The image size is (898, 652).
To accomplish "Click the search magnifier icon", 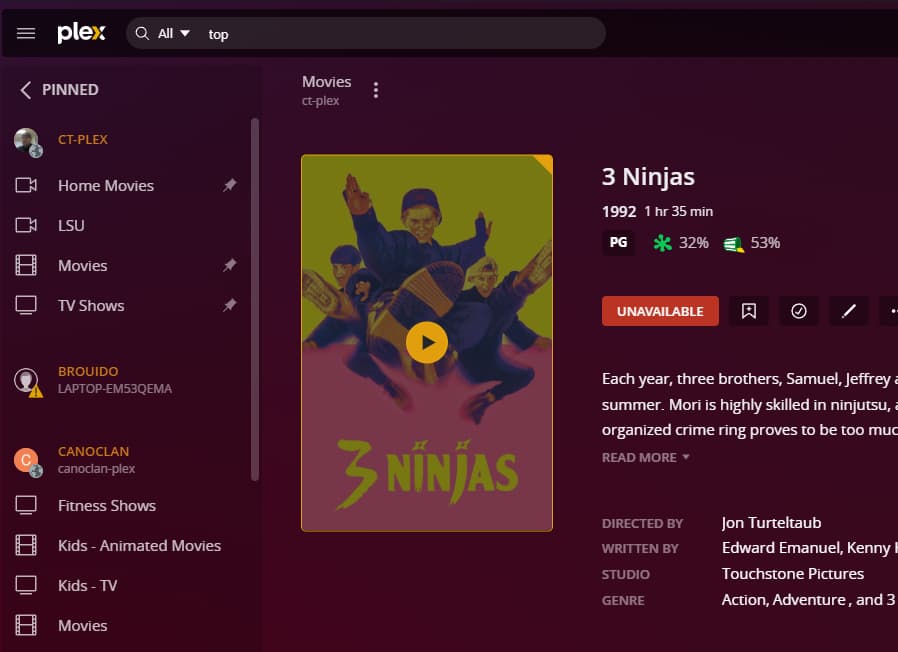I will click(x=142, y=34).
